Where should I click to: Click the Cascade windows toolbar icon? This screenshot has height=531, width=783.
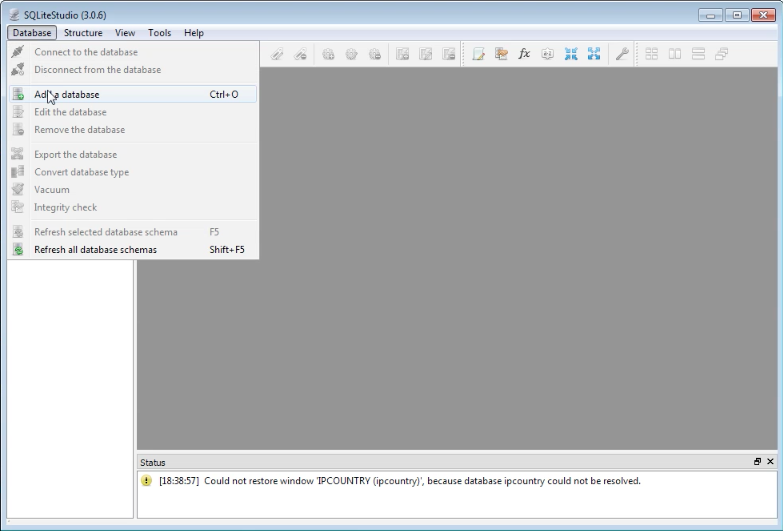click(721, 54)
